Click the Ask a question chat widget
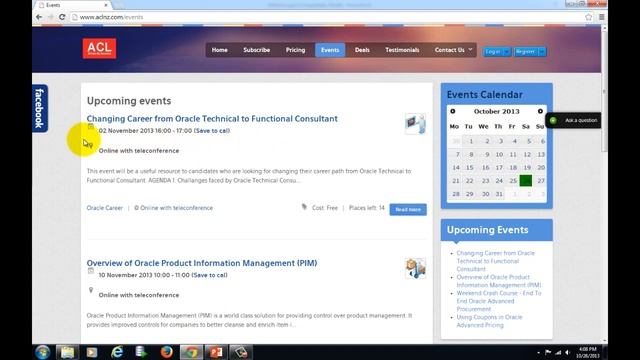The height and width of the screenshot is (360, 640). [x=573, y=120]
